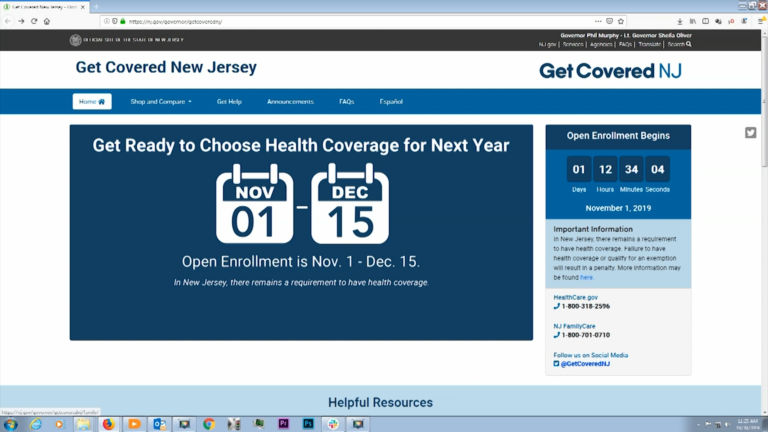The height and width of the screenshot is (432, 768).
Task: Reload the page with the refresh icon
Action: tap(34, 22)
